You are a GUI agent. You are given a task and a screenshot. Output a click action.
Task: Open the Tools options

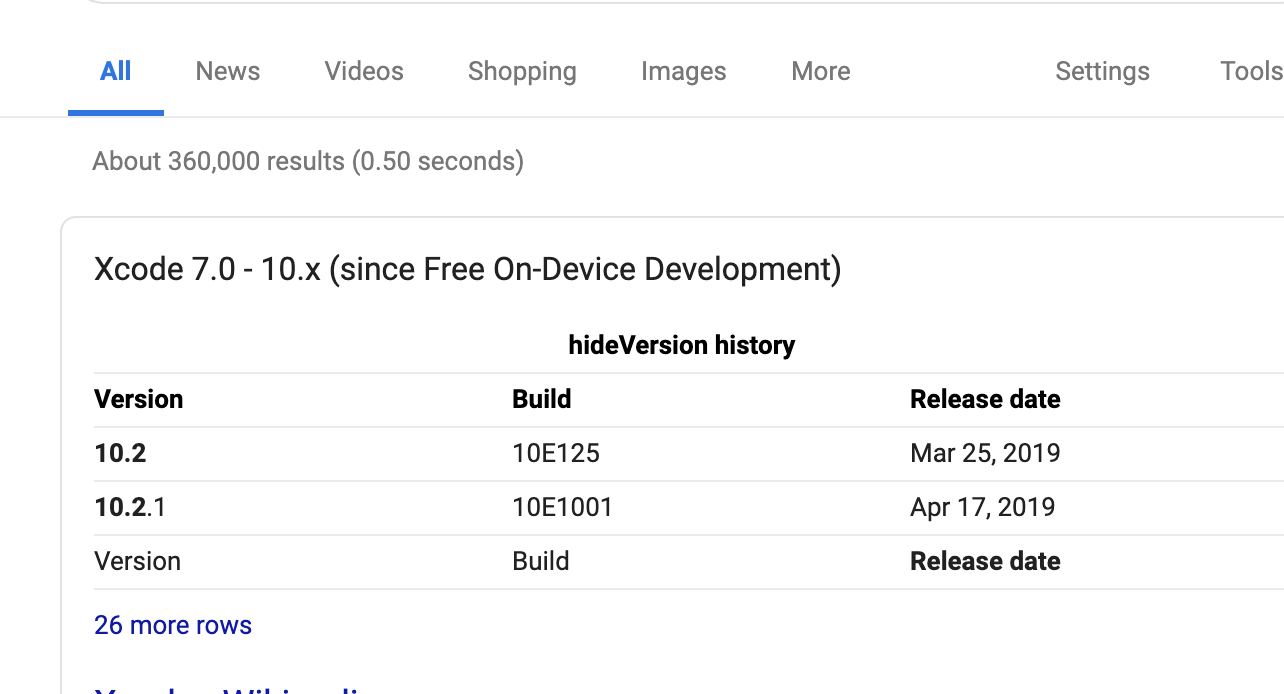[1249, 71]
